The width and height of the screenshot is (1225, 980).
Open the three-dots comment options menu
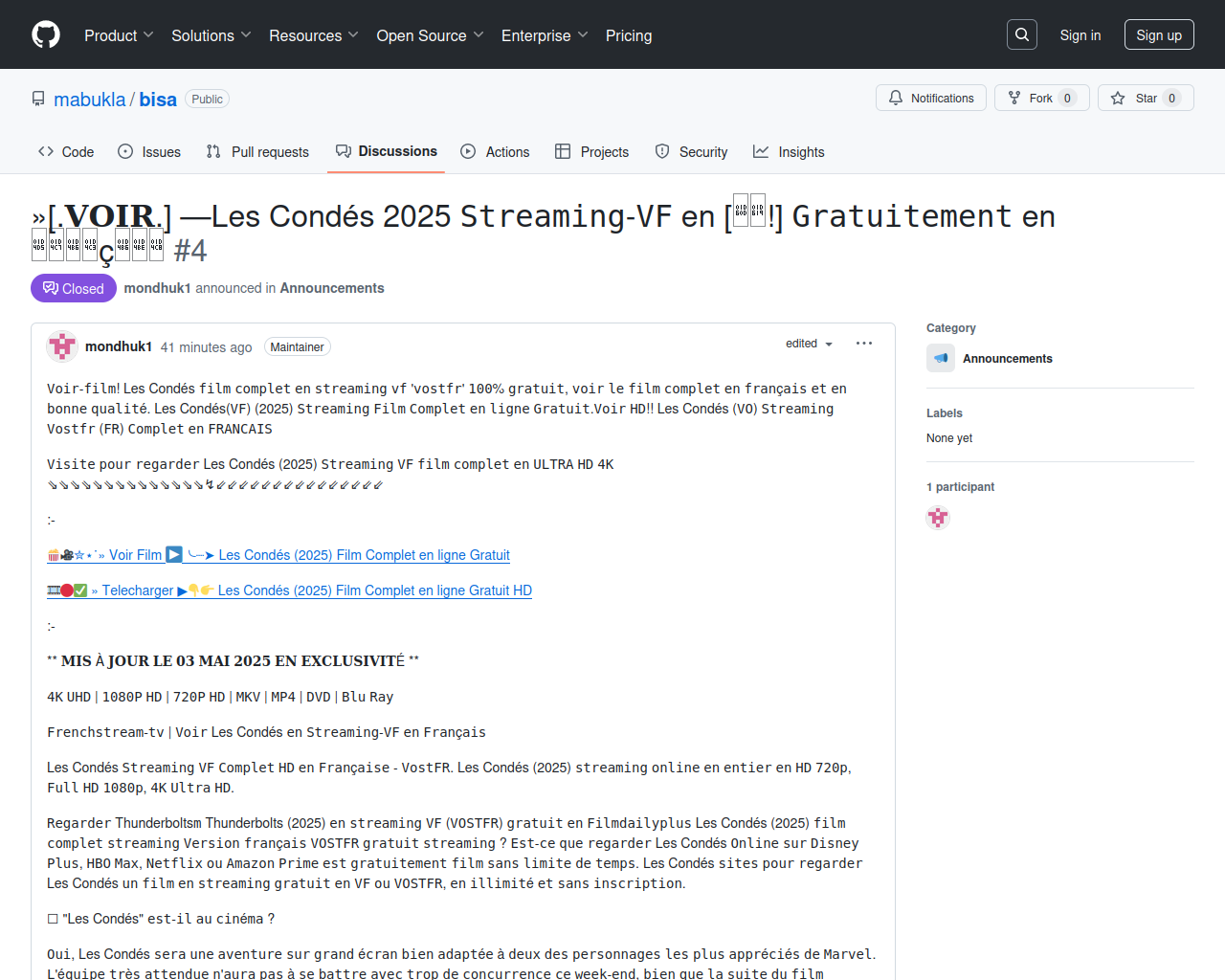(x=864, y=344)
